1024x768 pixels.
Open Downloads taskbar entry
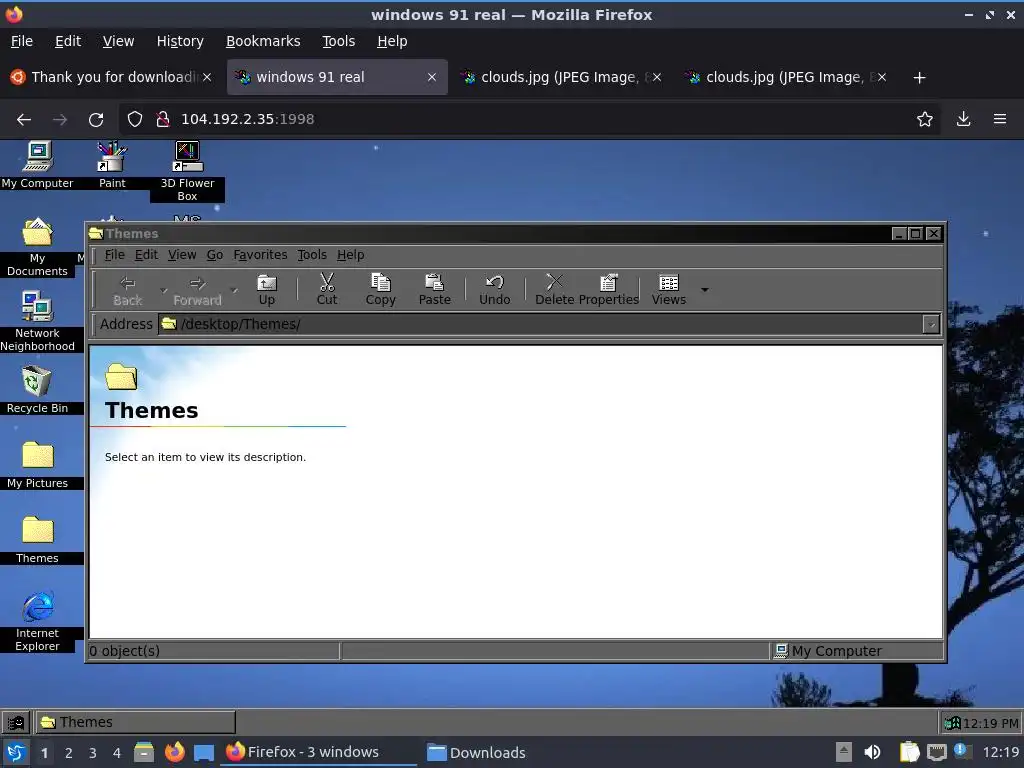pyautogui.click(x=476, y=752)
